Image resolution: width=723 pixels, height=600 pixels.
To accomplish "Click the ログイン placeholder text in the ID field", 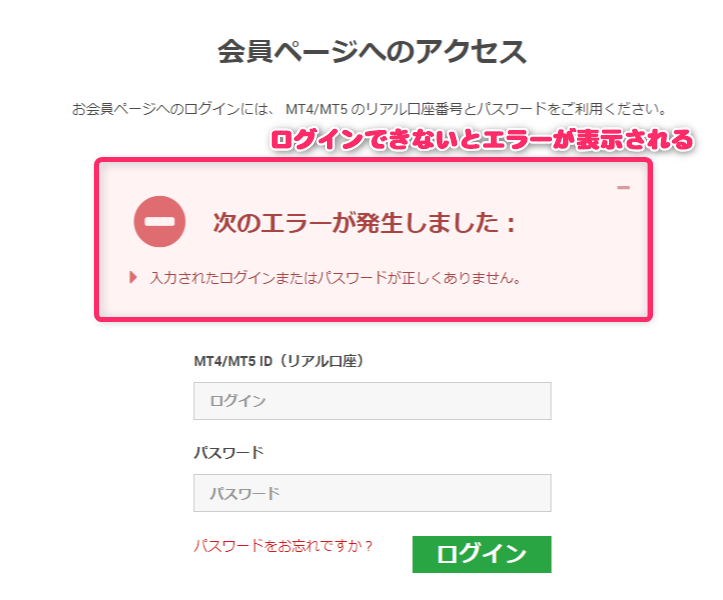I will [238, 401].
